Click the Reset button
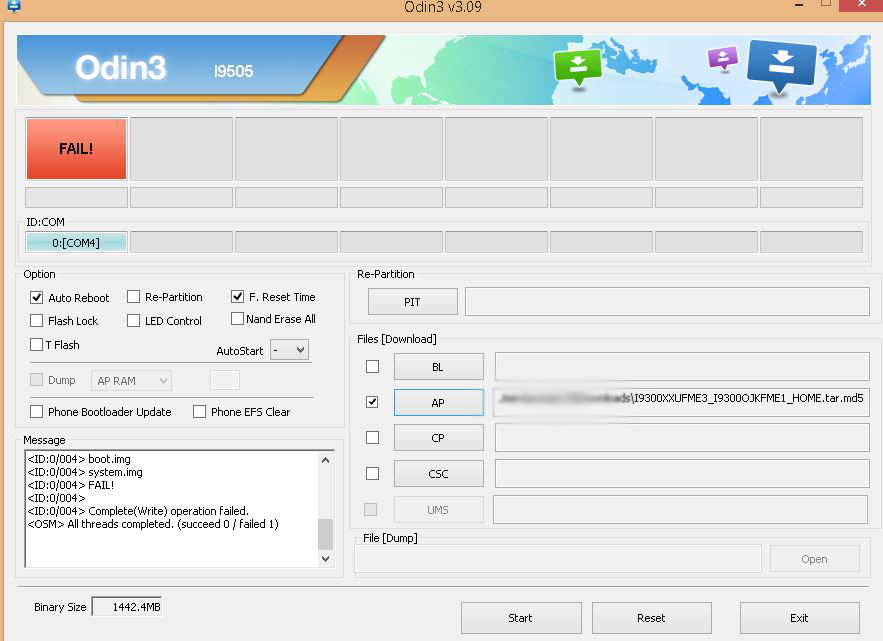 pyautogui.click(x=652, y=618)
